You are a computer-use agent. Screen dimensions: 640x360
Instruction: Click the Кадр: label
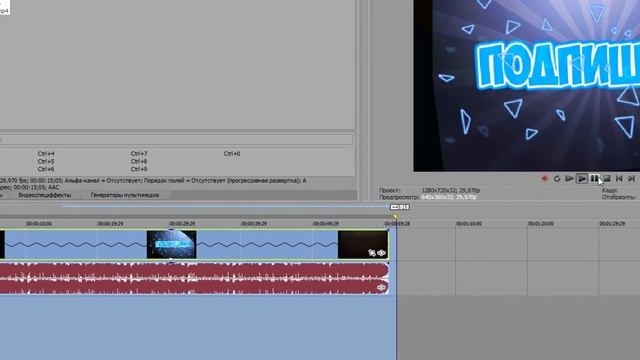pos(610,190)
